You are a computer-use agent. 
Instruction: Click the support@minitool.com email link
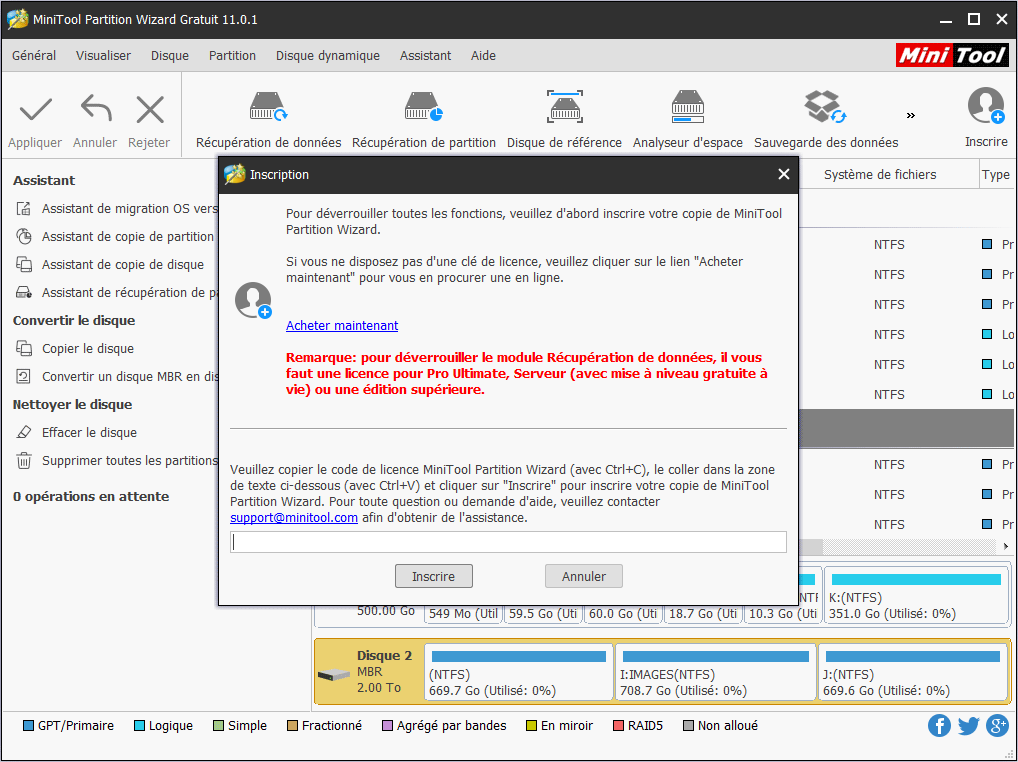coord(293,518)
